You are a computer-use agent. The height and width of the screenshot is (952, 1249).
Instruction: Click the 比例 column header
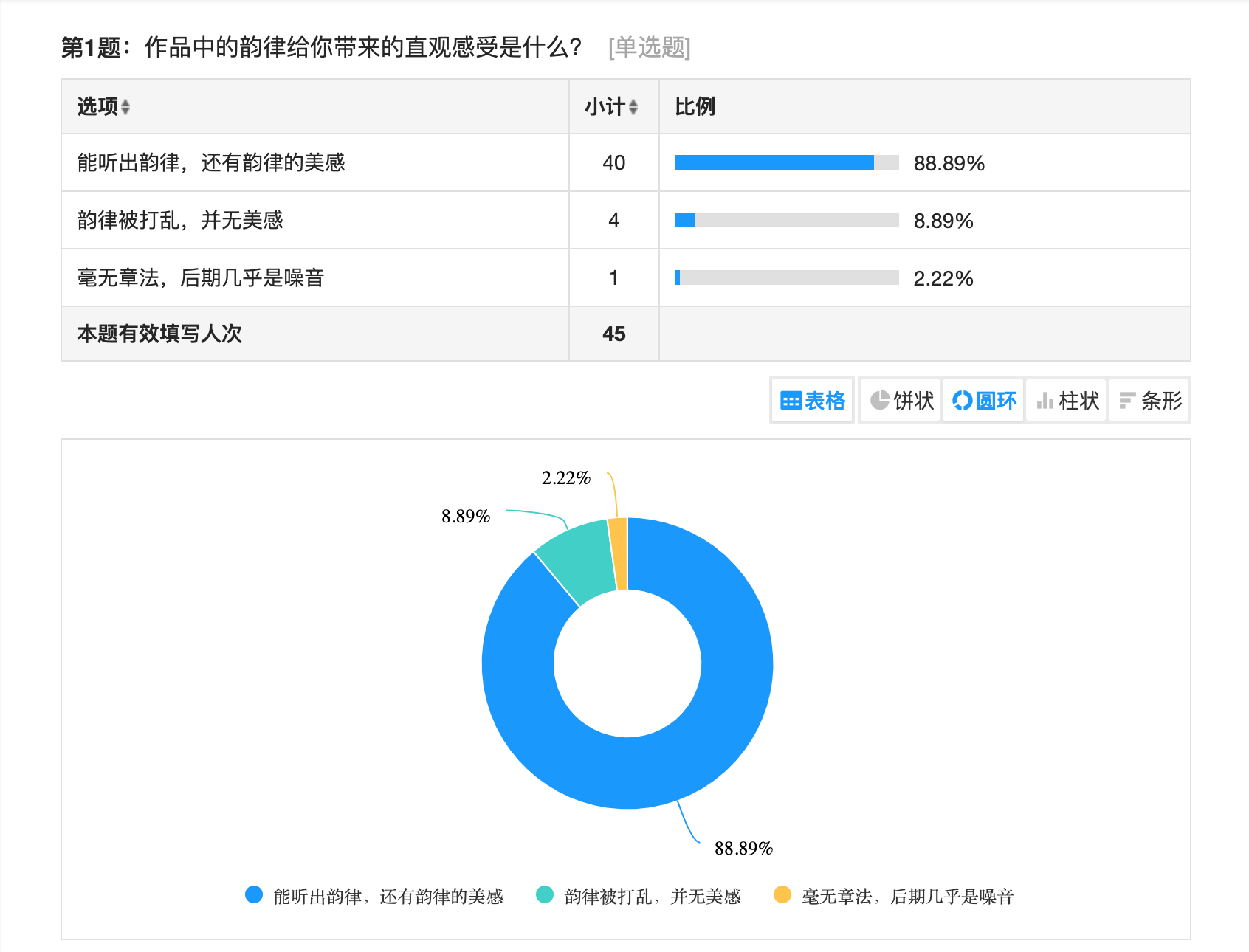pyautogui.click(x=695, y=107)
